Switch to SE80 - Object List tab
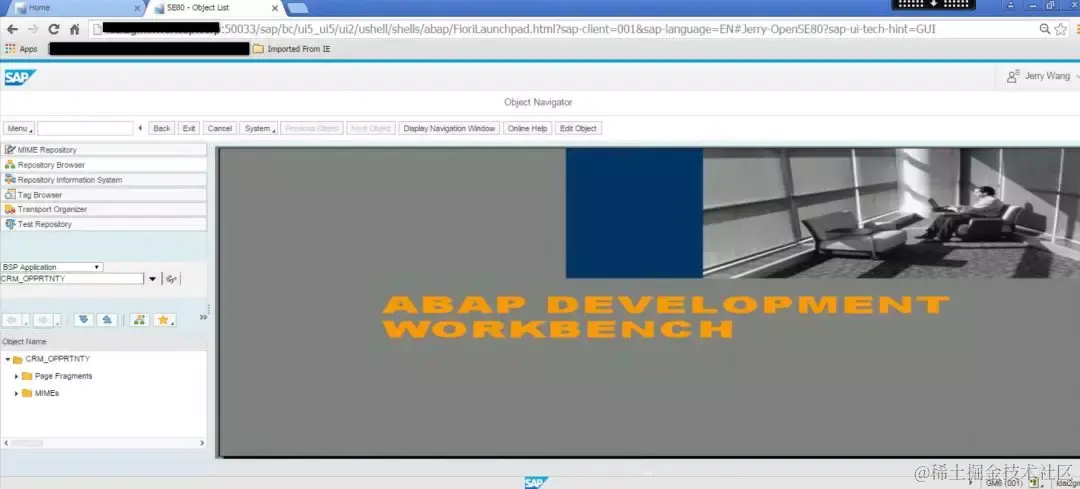Image resolution: width=1080 pixels, height=489 pixels. pyautogui.click(x=214, y=8)
